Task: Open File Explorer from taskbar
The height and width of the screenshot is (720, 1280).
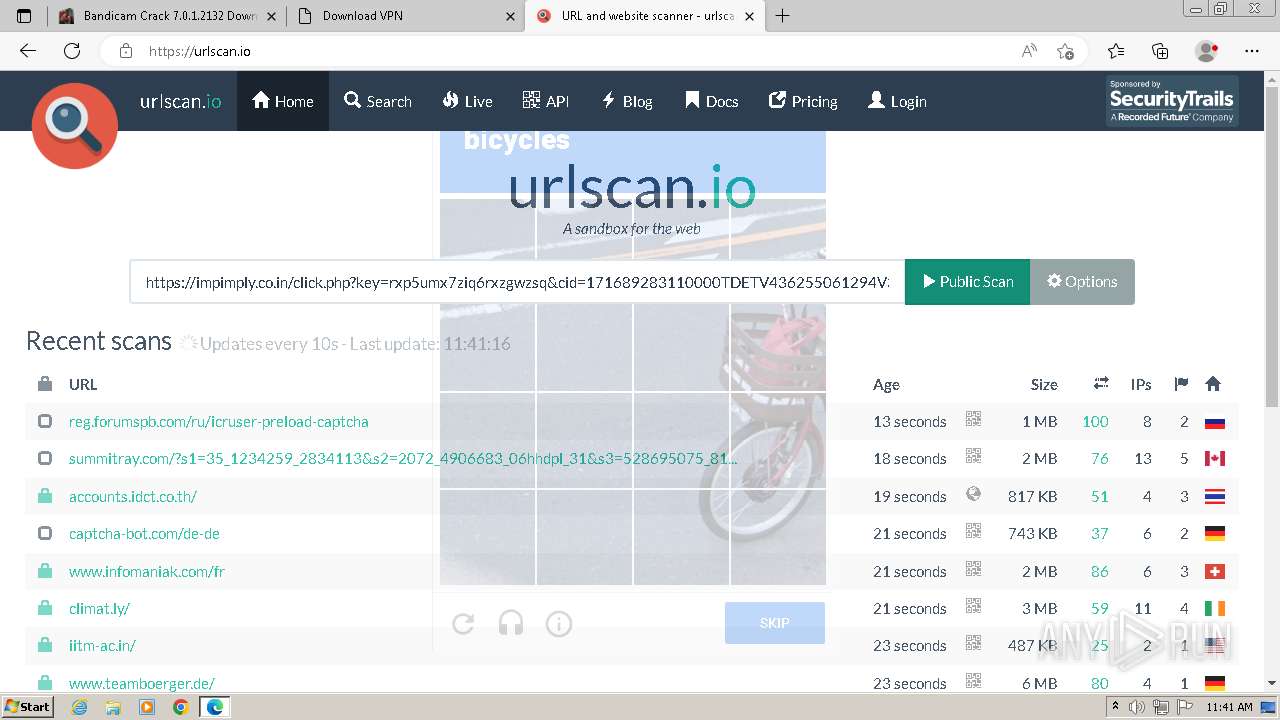Action: [113, 707]
